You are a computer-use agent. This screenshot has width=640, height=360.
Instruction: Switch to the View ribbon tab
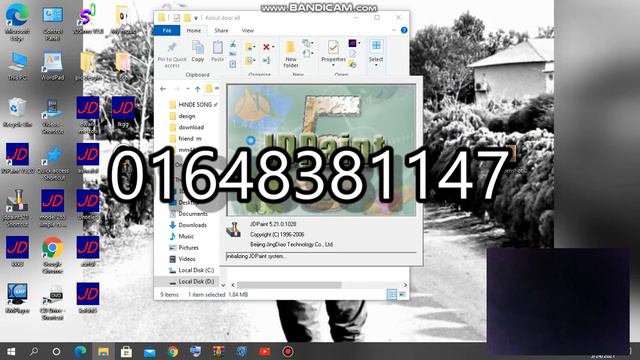(247, 31)
